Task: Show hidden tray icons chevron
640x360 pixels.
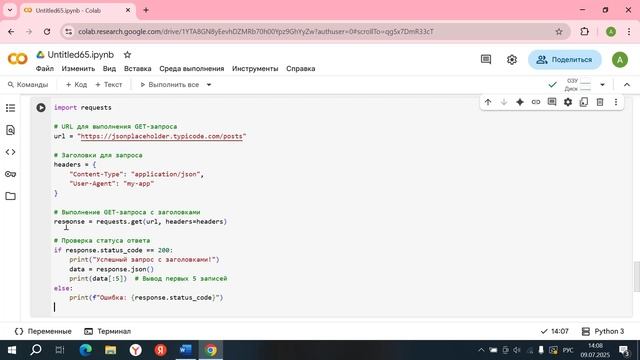Action: pos(481,350)
